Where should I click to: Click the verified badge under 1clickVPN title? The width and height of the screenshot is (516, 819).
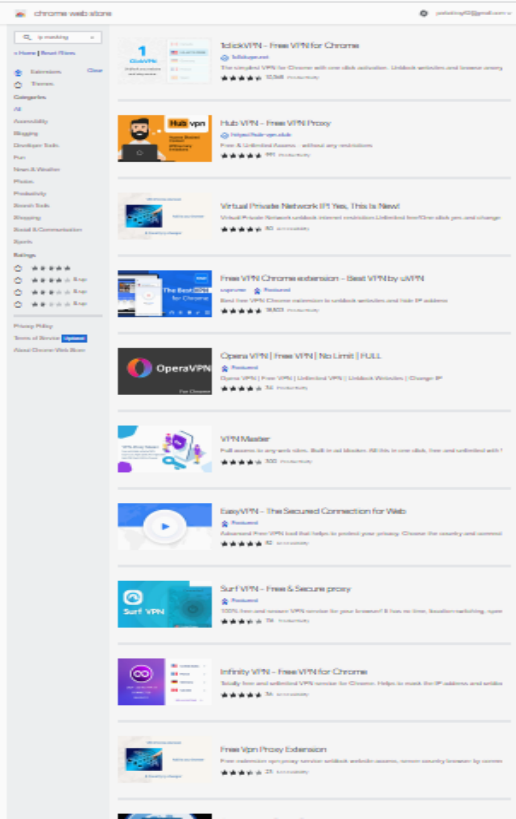225,57
